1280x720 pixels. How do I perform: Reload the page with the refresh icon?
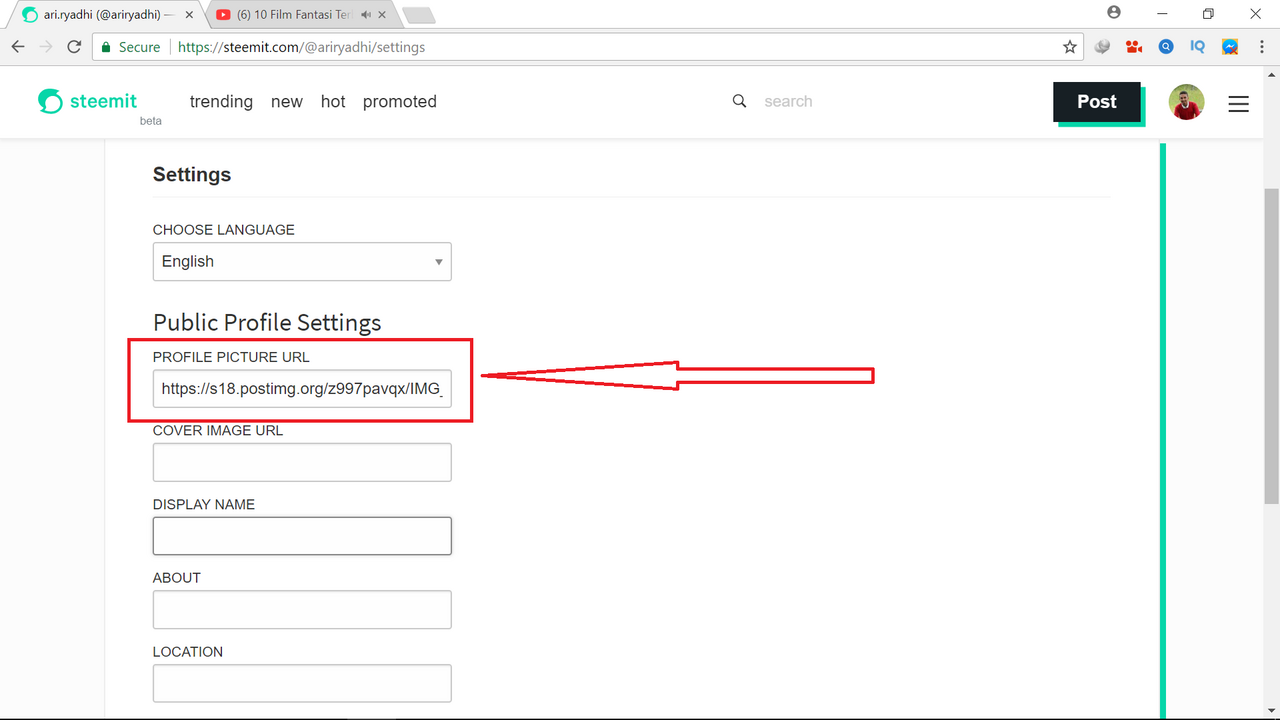pos(74,47)
